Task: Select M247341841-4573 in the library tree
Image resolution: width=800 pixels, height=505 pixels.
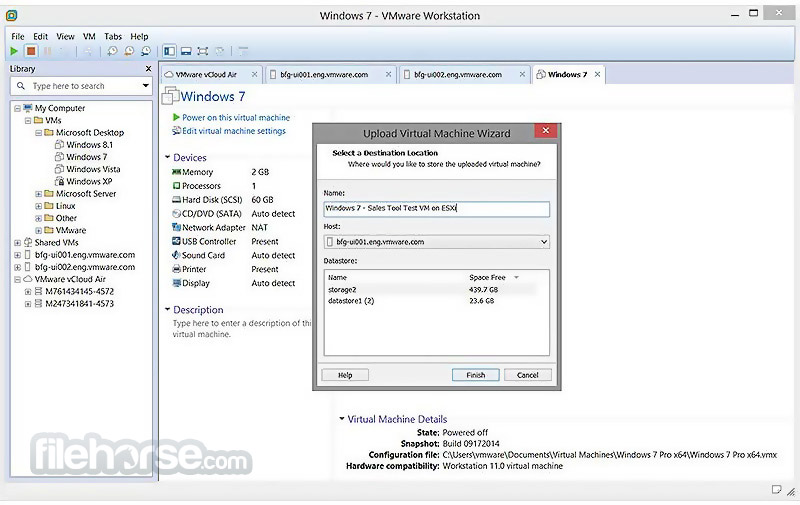Action: 79,304
